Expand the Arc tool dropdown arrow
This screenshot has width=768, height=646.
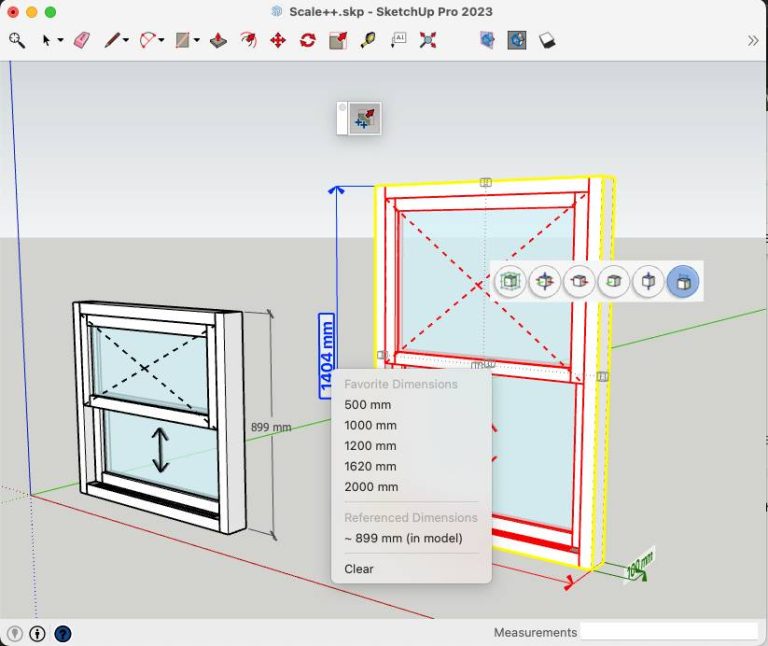pos(162,41)
